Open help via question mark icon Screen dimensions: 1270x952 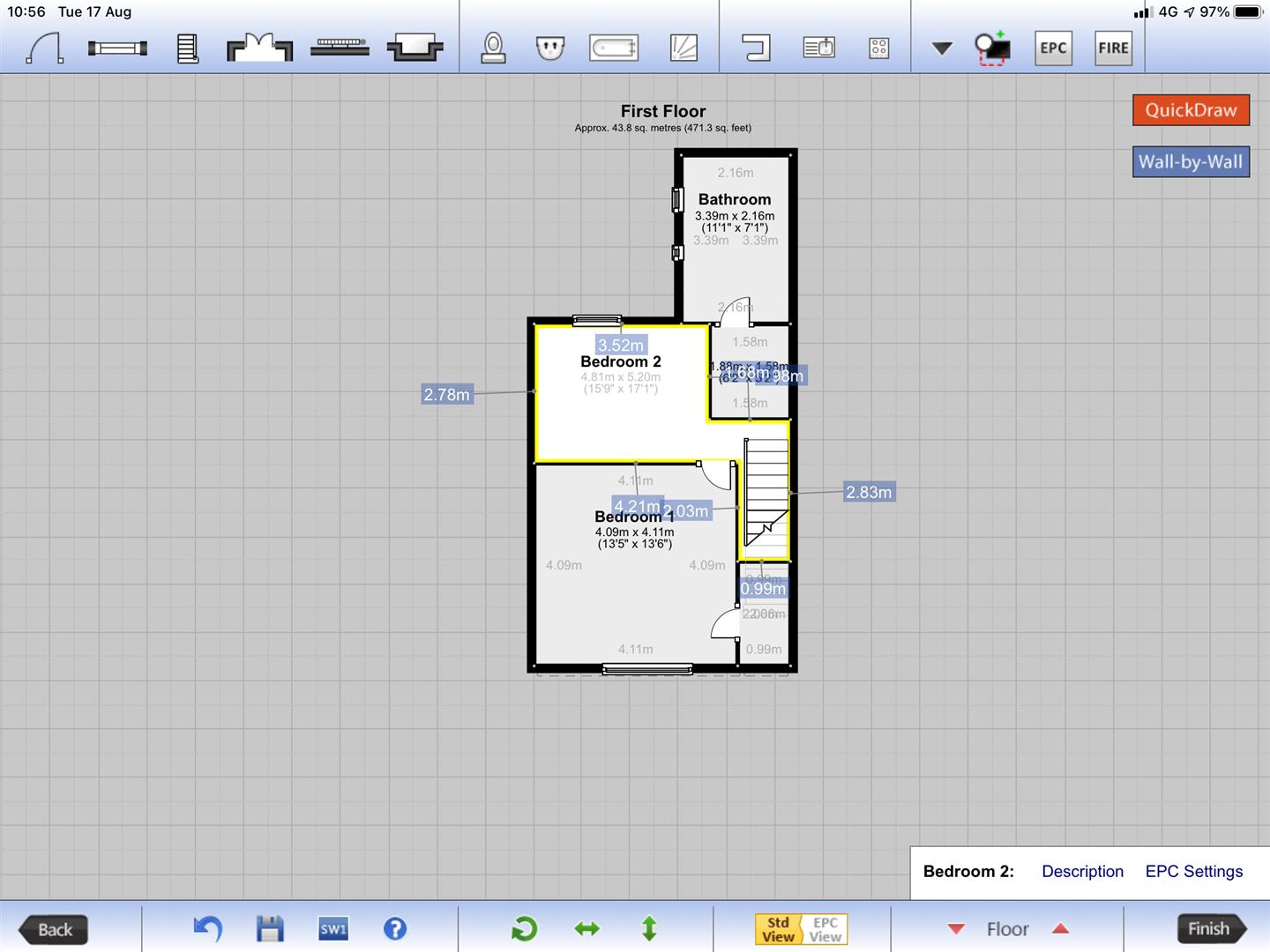[x=395, y=928]
